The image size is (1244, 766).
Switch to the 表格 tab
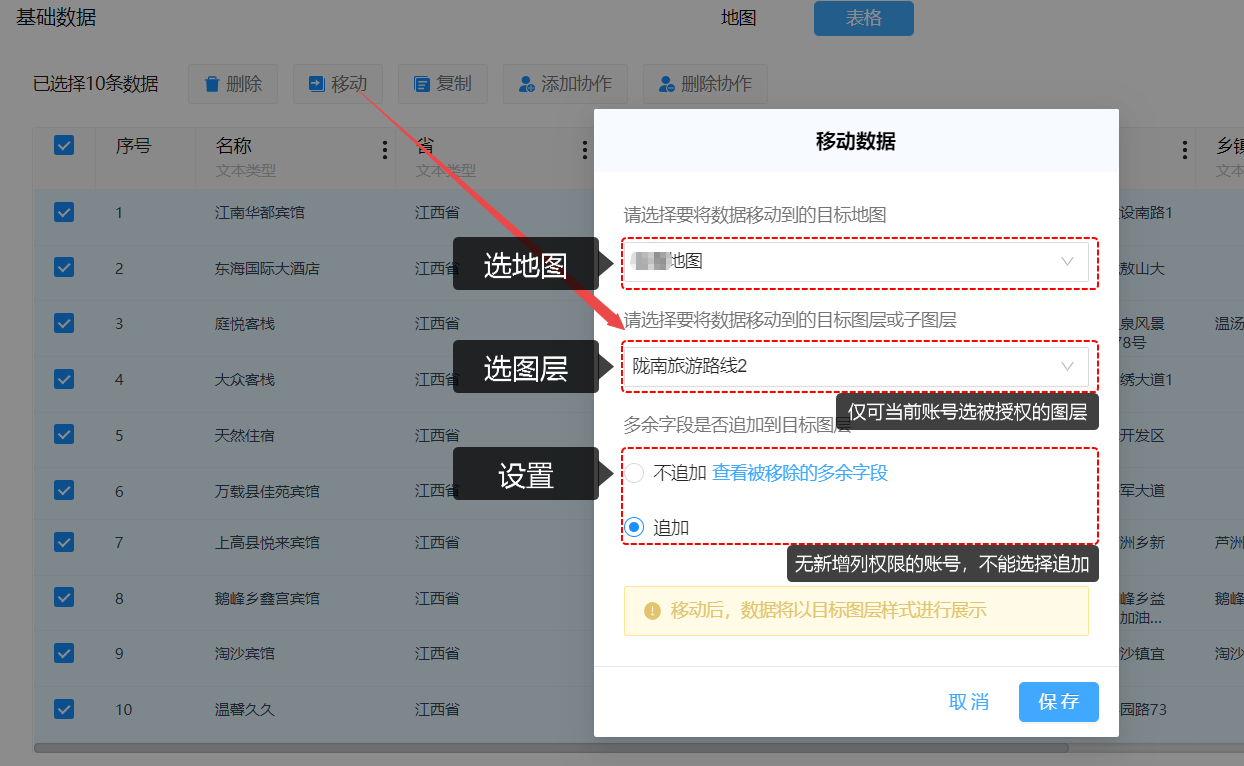coord(864,18)
